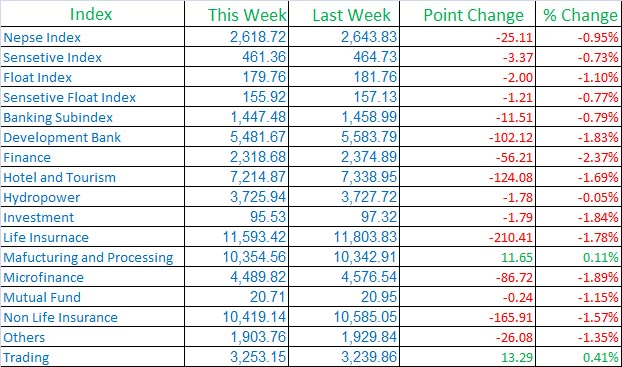Click Banking Subindex row name

[58, 117]
